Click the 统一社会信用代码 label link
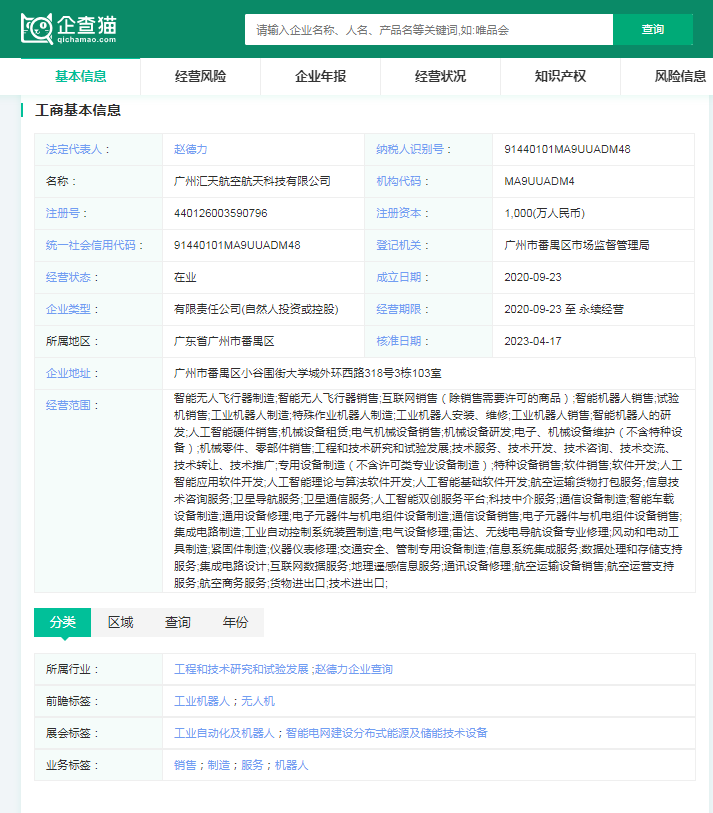Image resolution: width=713 pixels, height=813 pixels. 91,245
